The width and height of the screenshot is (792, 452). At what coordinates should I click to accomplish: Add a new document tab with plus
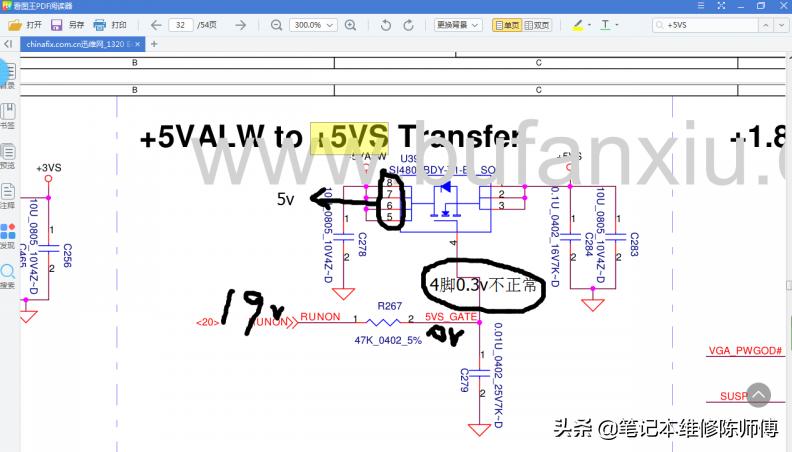(154, 44)
